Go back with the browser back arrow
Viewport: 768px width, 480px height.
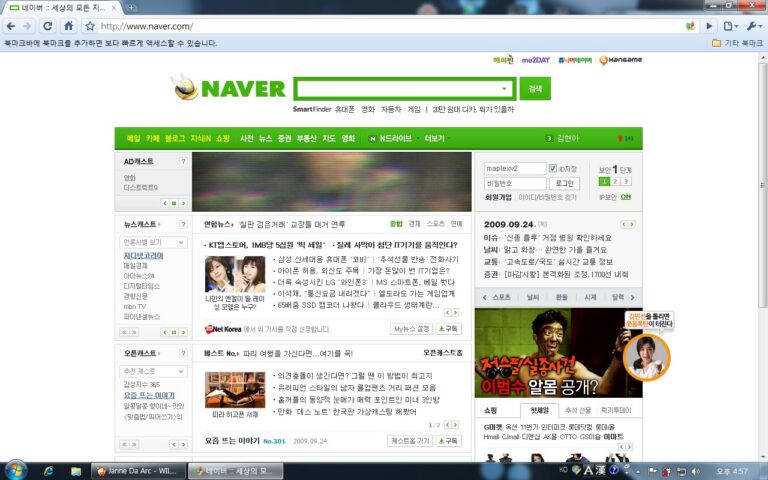[x=11, y=26]
